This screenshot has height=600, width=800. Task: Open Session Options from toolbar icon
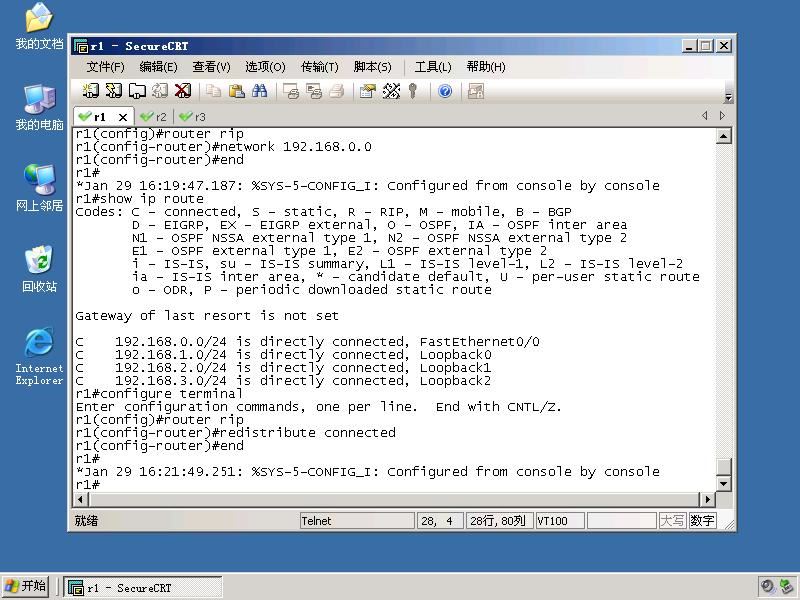click(x=367, y=91)
